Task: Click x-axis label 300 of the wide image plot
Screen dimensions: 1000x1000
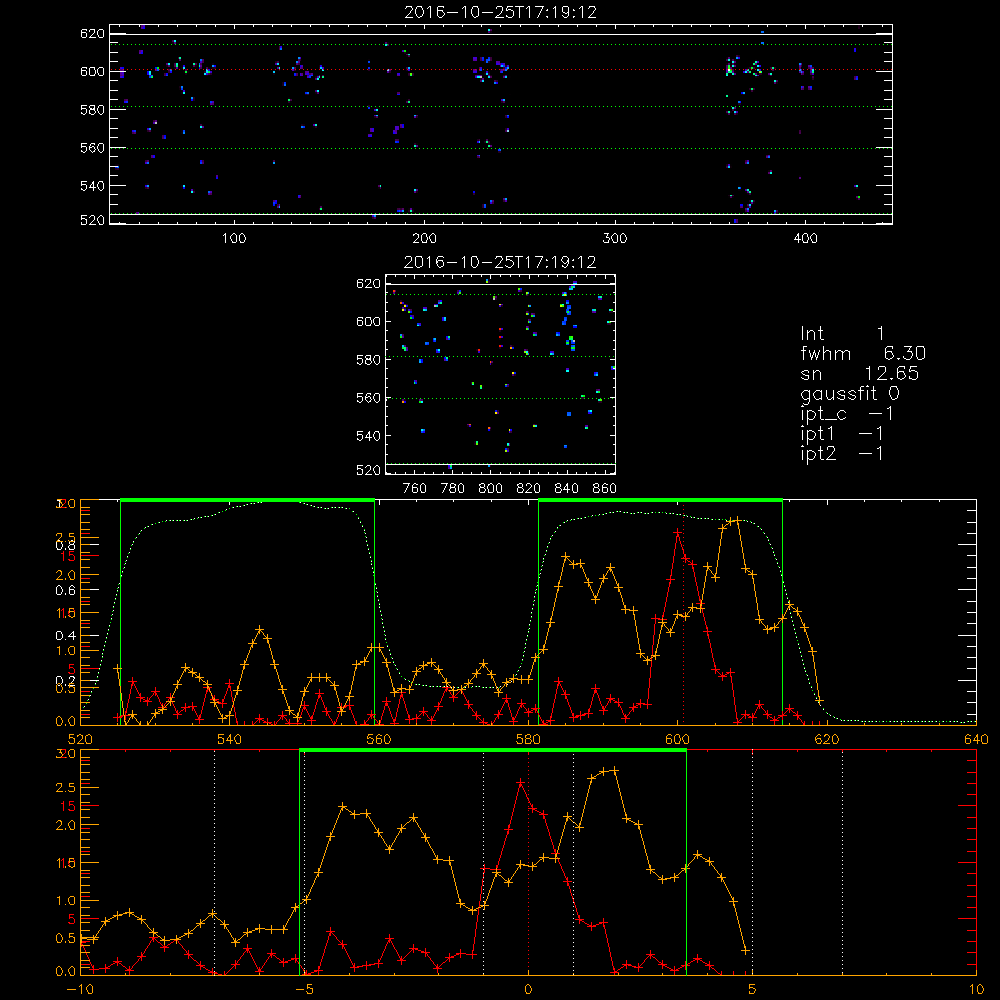Action: (x=615, y=239)
